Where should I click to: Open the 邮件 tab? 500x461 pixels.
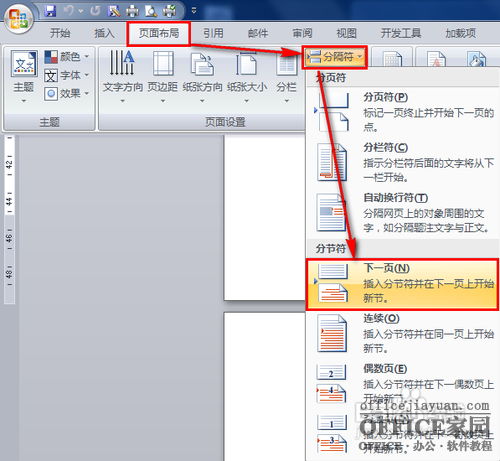click(258, 33)
